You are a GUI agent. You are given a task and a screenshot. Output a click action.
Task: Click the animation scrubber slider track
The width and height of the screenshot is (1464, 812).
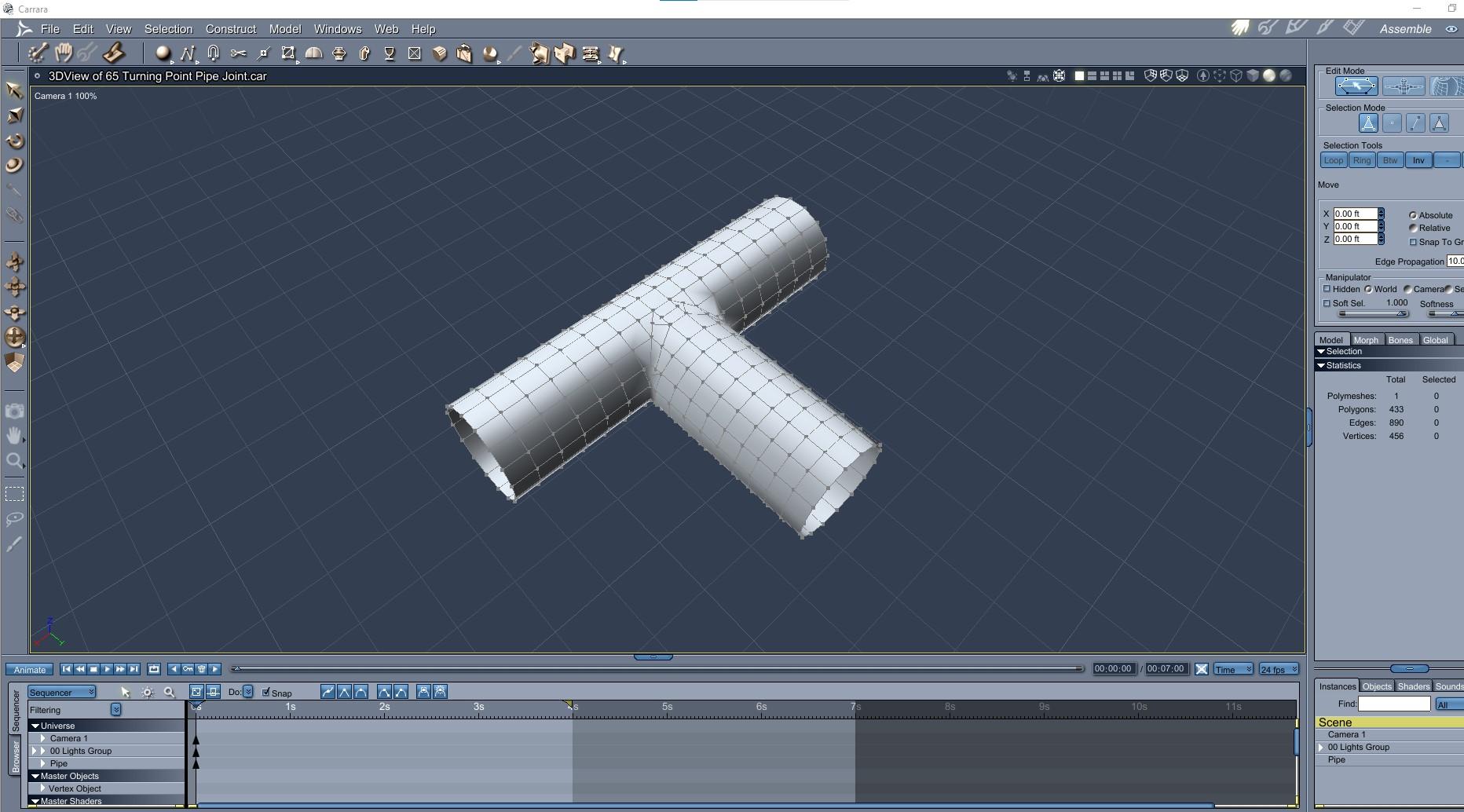pyautogui.click(x=658, y=669)
